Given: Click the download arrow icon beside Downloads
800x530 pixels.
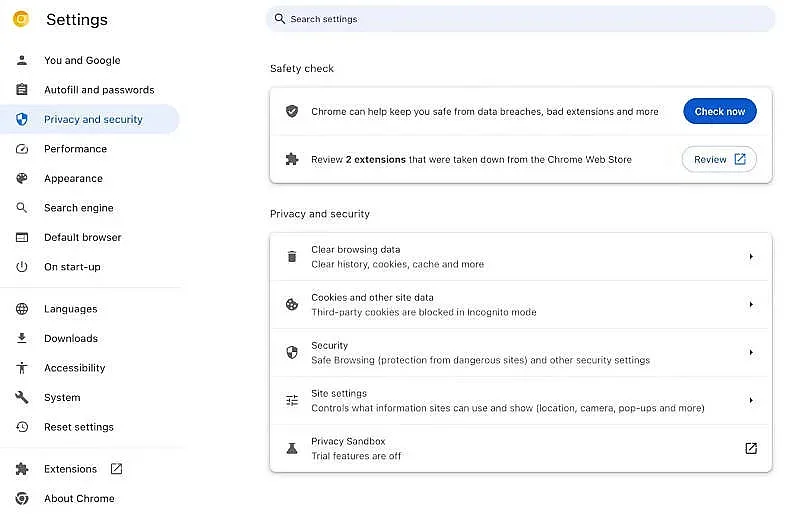Looking at the screenshot, I should pyautogui.click(x=22, y=338).
